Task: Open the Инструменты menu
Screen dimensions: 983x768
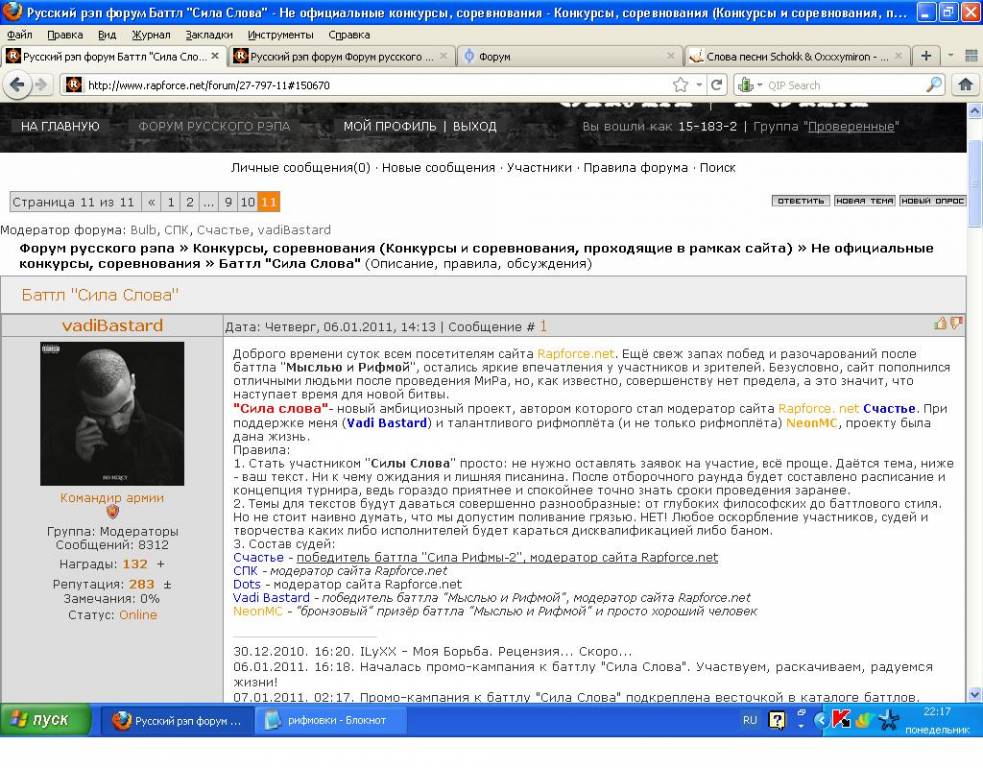Action: (280, 35)
